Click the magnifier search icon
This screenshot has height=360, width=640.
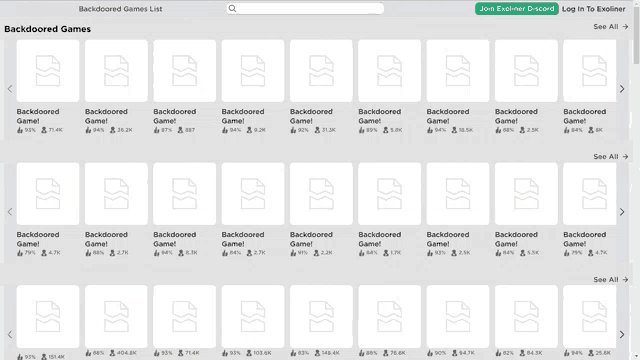point(232,9)
